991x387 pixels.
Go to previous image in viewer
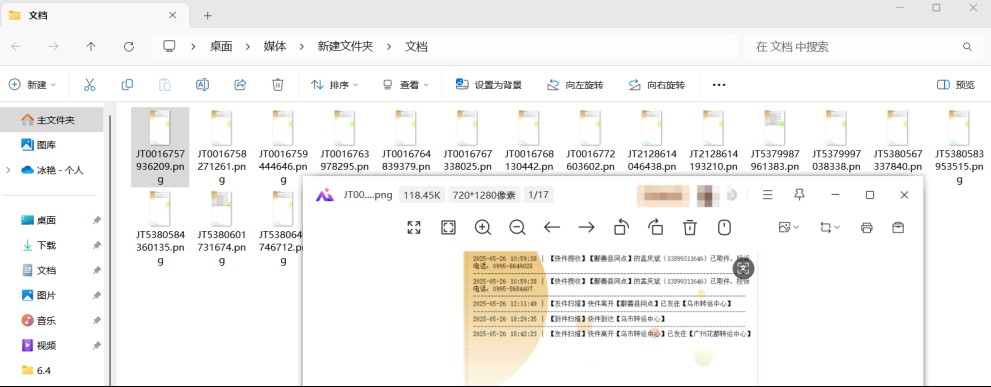point(552,228)
